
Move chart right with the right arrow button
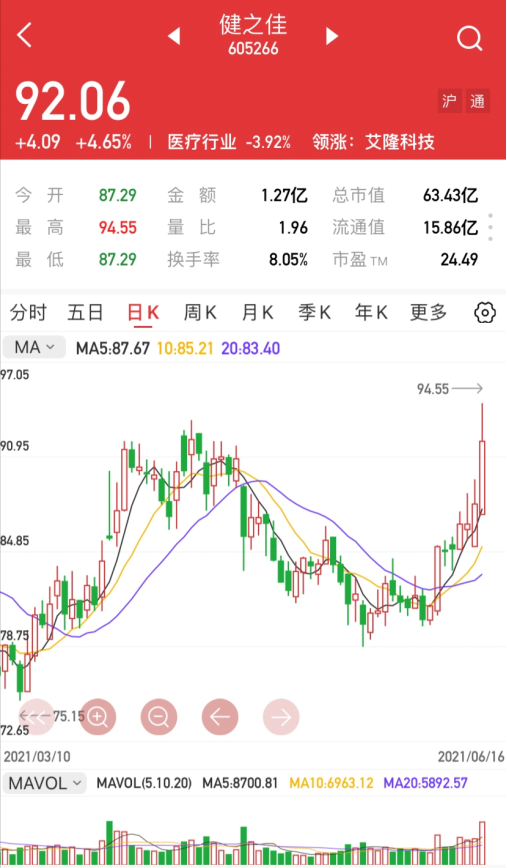(x=281, y=717)
